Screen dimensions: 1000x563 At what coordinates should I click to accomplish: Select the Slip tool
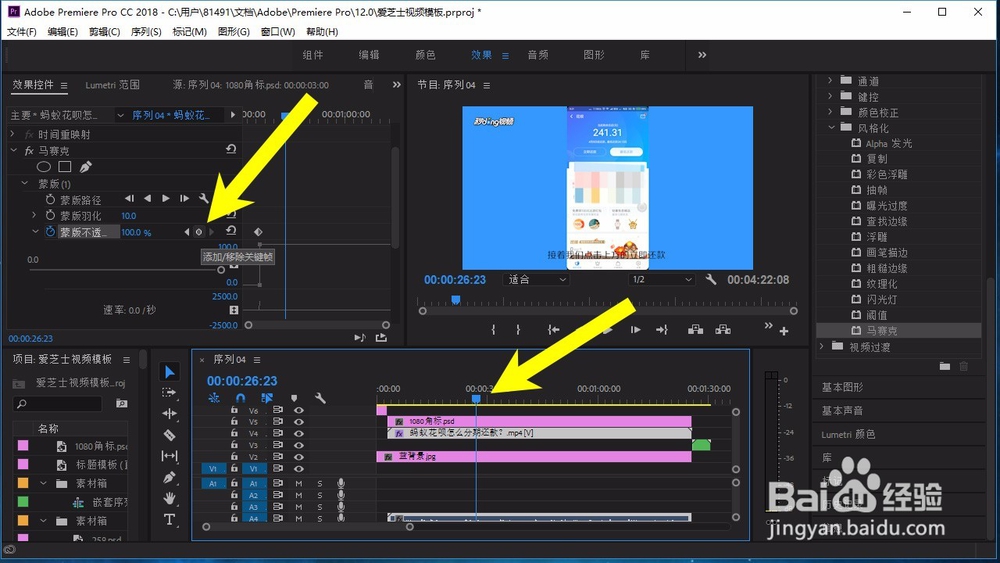click(169, 456)
